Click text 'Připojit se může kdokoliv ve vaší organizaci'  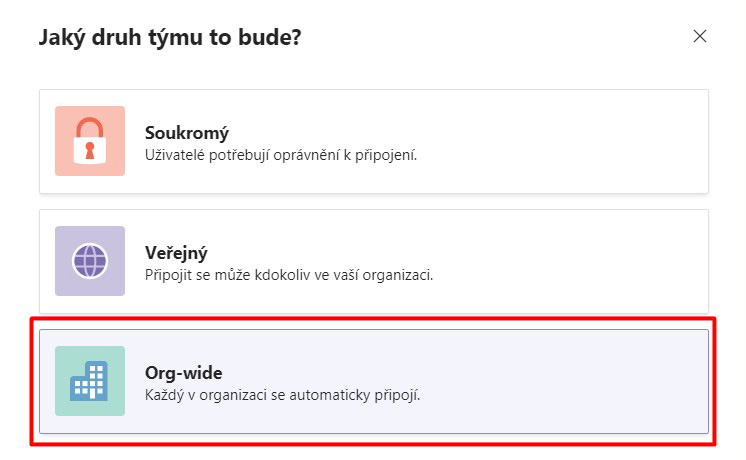(x=289, y=275)
